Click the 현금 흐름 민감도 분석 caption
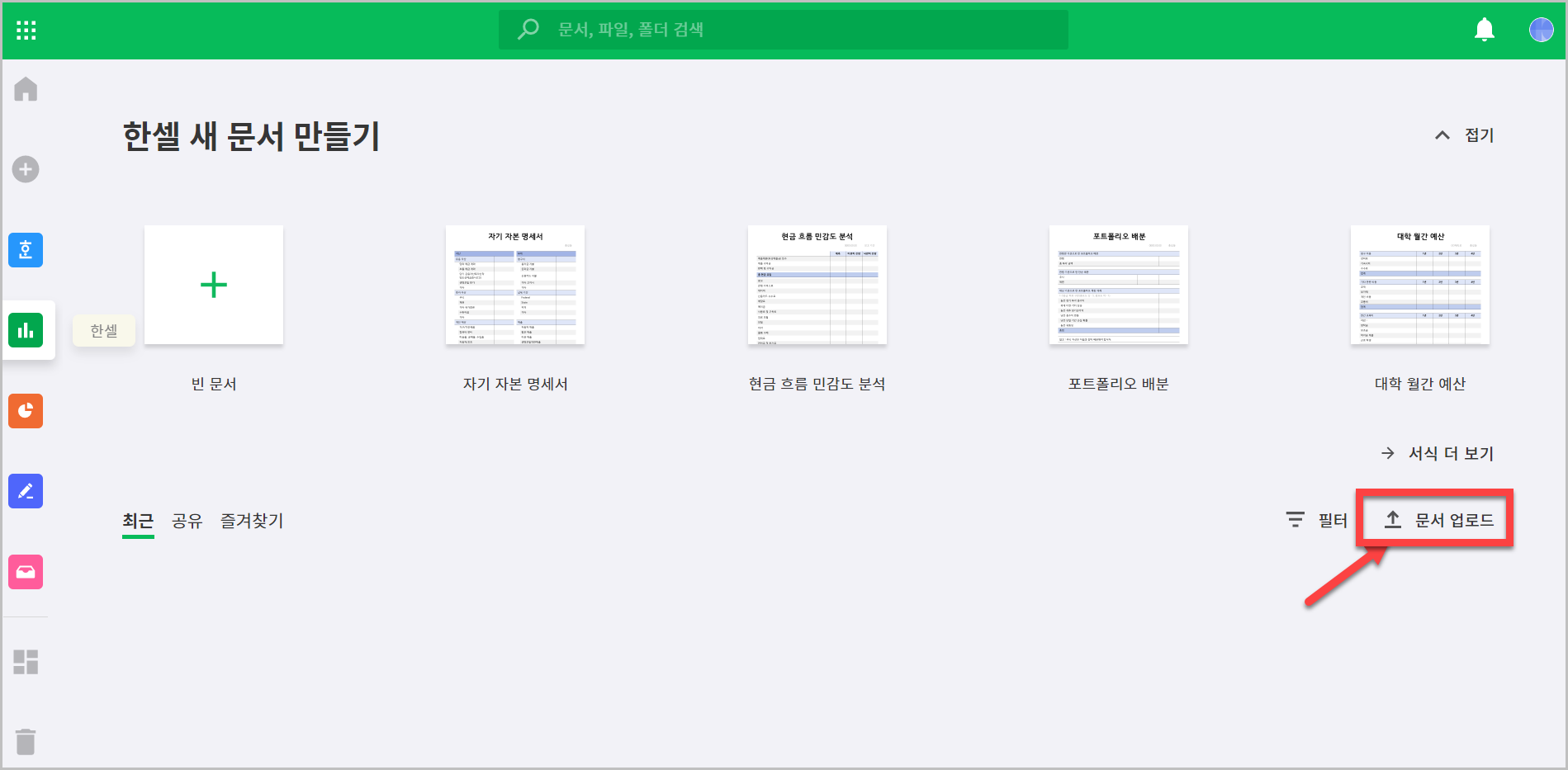Screen dimensions: 1568x770 pyautogui.click(x=817, y=384)
